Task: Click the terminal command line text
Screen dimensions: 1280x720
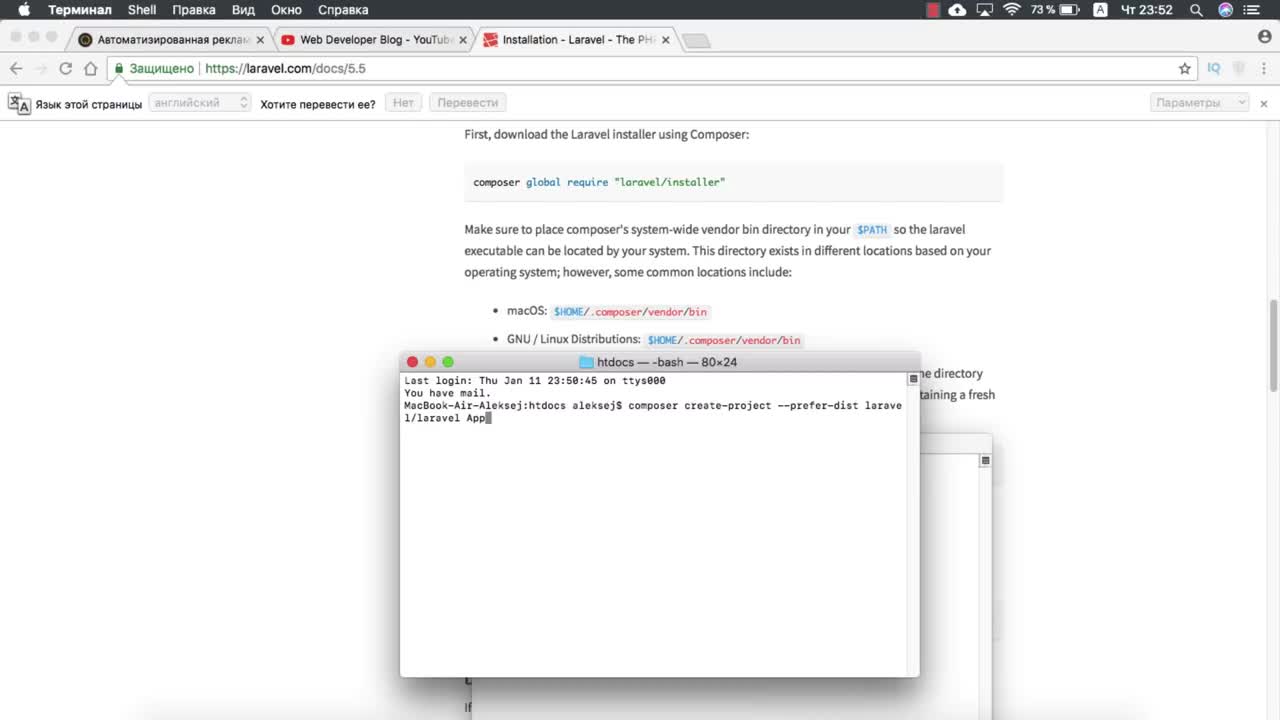Action: pos(653,412)
